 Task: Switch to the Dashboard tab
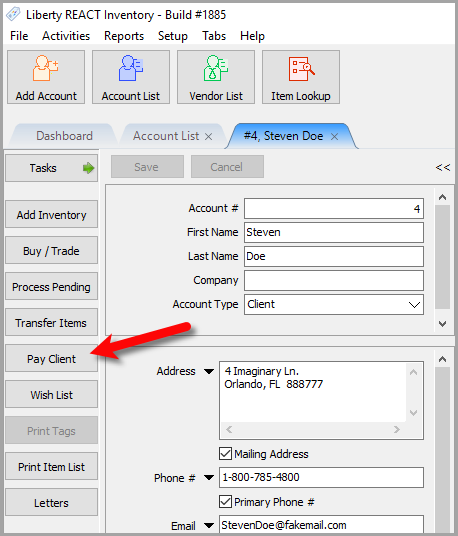click(64, 136)
